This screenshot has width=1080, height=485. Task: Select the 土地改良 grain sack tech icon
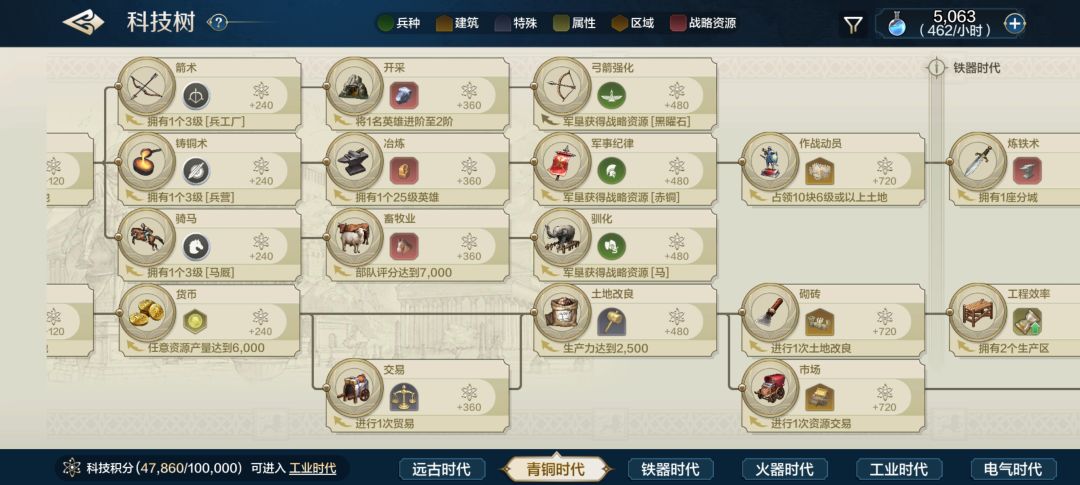coord(562,312)
